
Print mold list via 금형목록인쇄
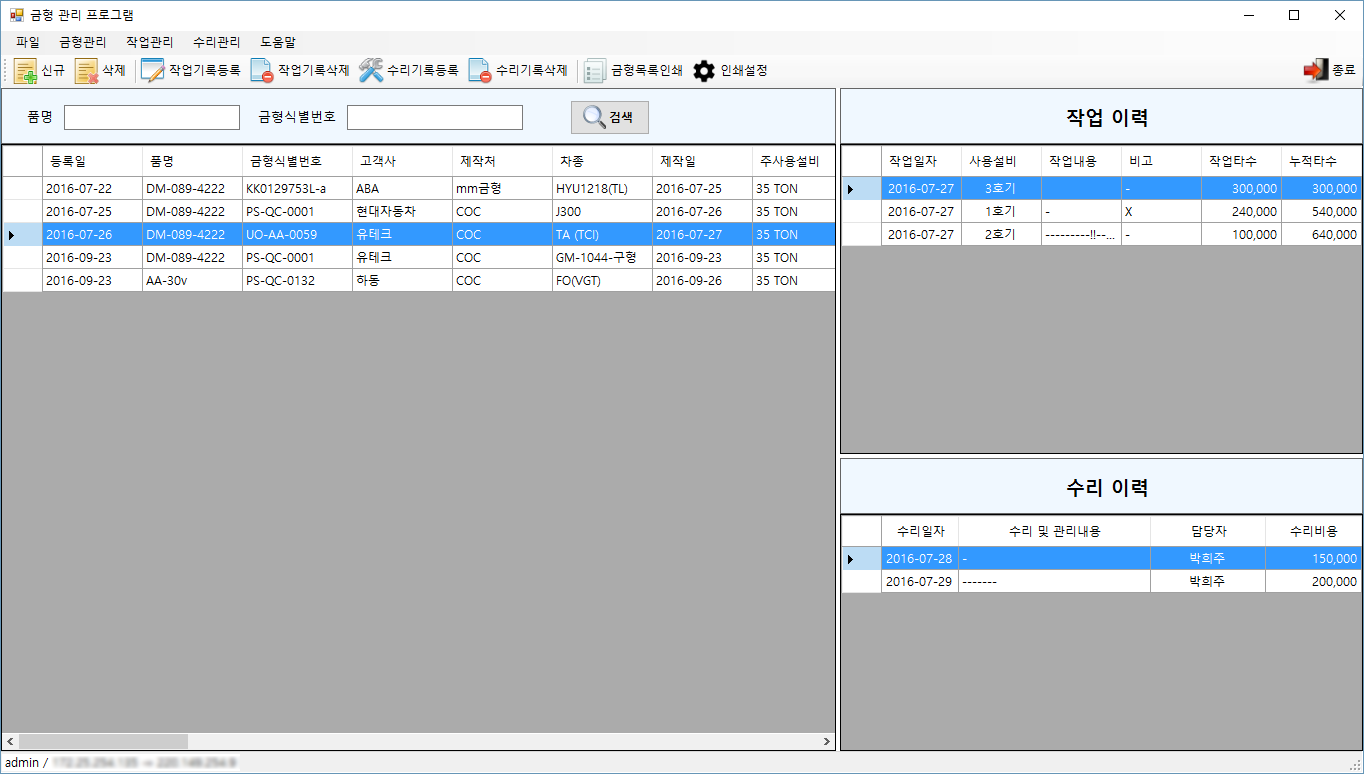[634, 71]
